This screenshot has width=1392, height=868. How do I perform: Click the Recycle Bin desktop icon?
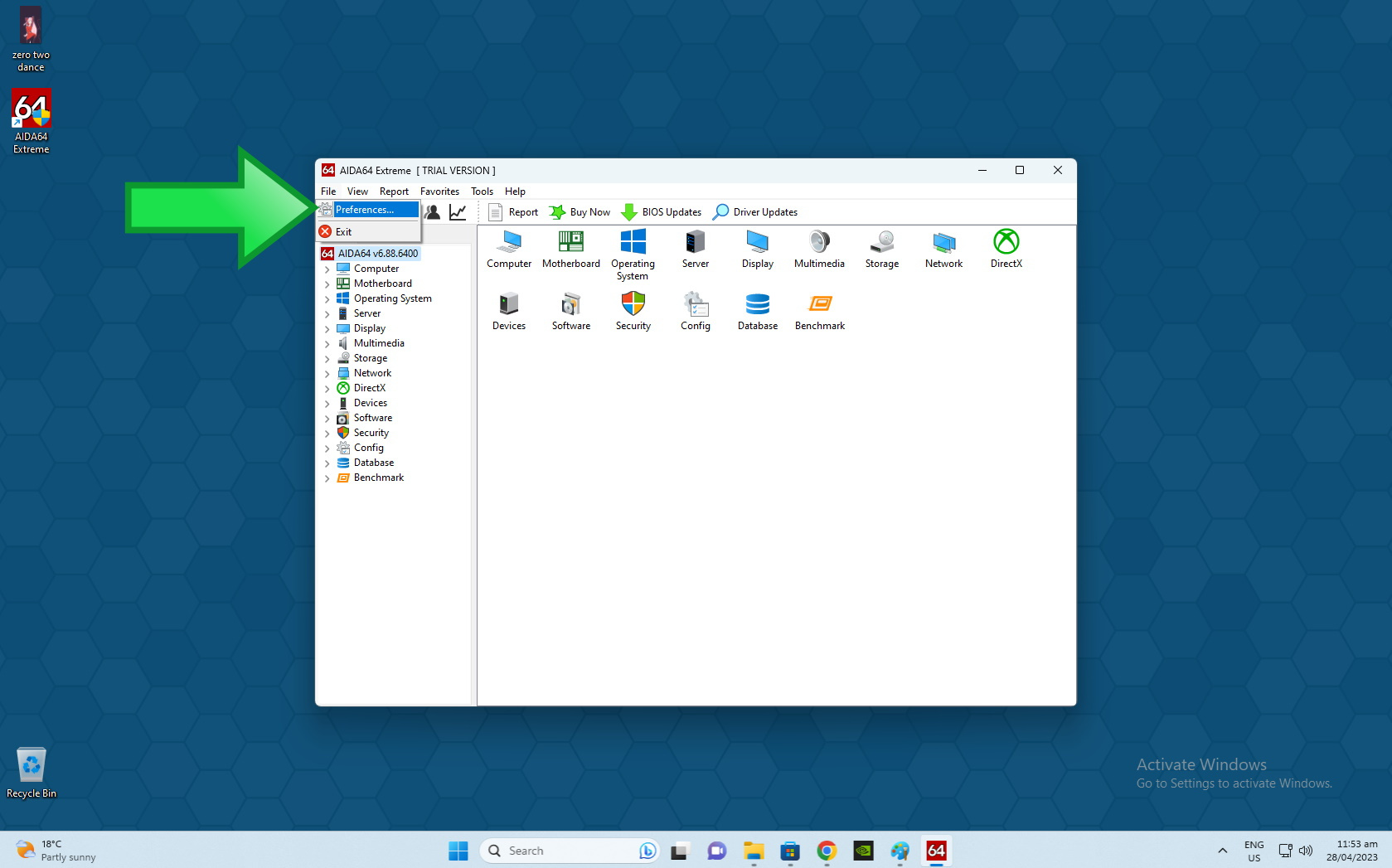click(x=32, y=773)
